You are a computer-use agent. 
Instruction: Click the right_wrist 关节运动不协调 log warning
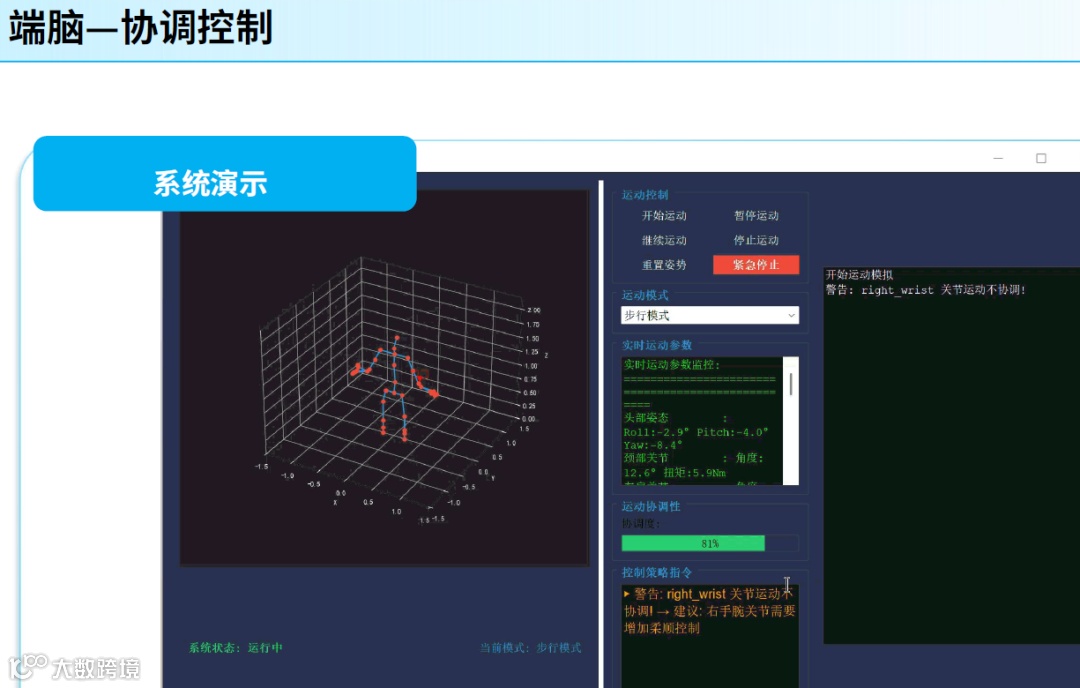click(x=926, y=290)
